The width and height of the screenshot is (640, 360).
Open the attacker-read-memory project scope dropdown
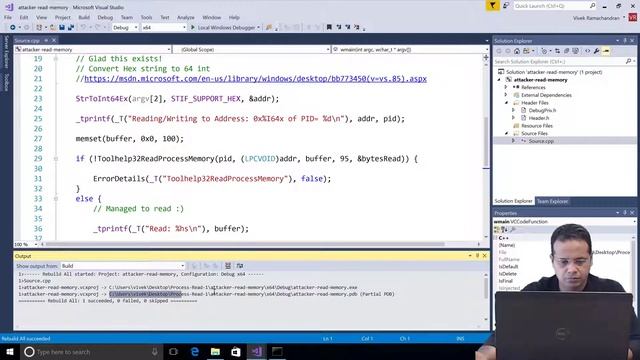point(93,49)
